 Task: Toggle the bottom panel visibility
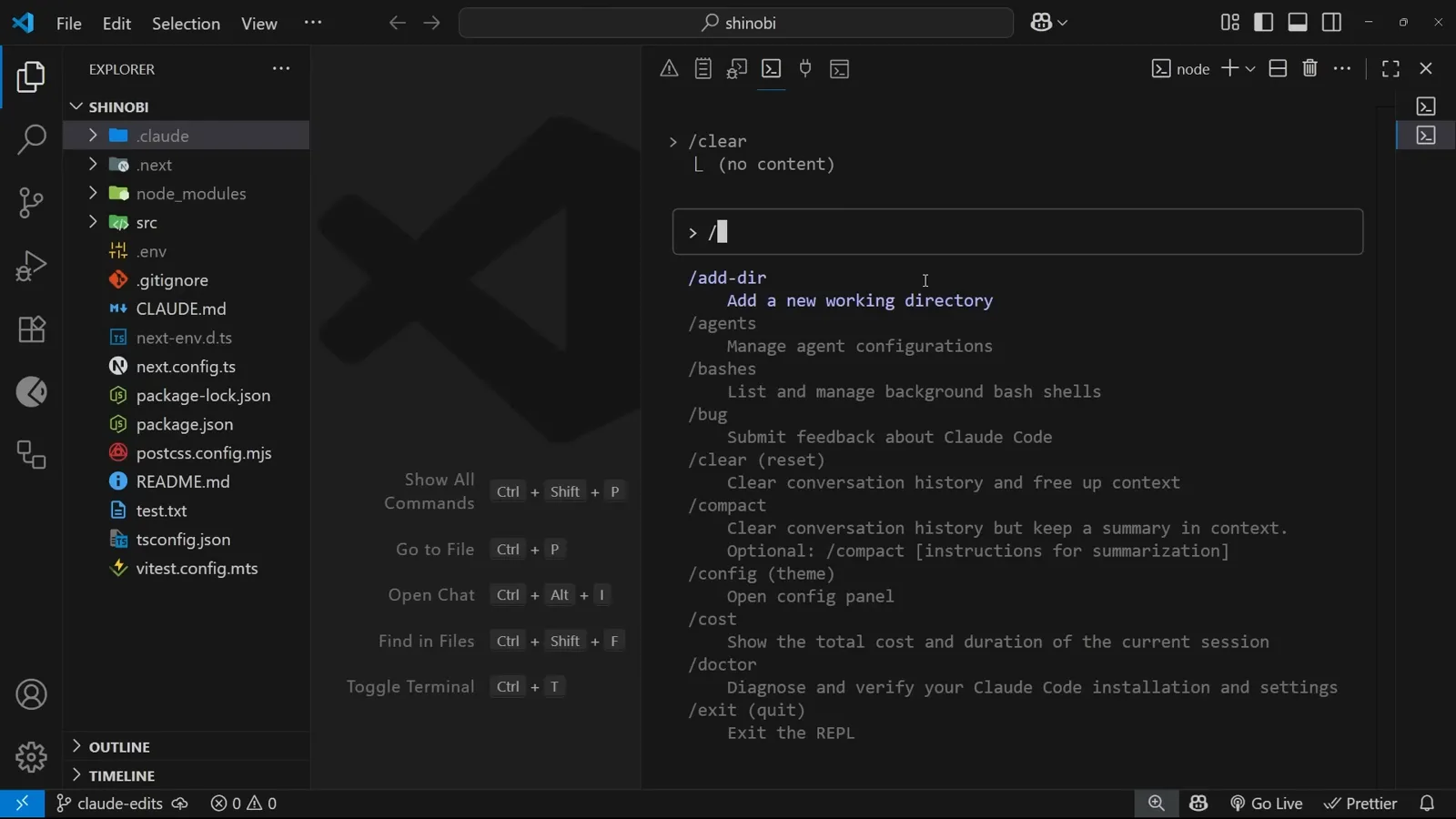[x=1298, y=22]
